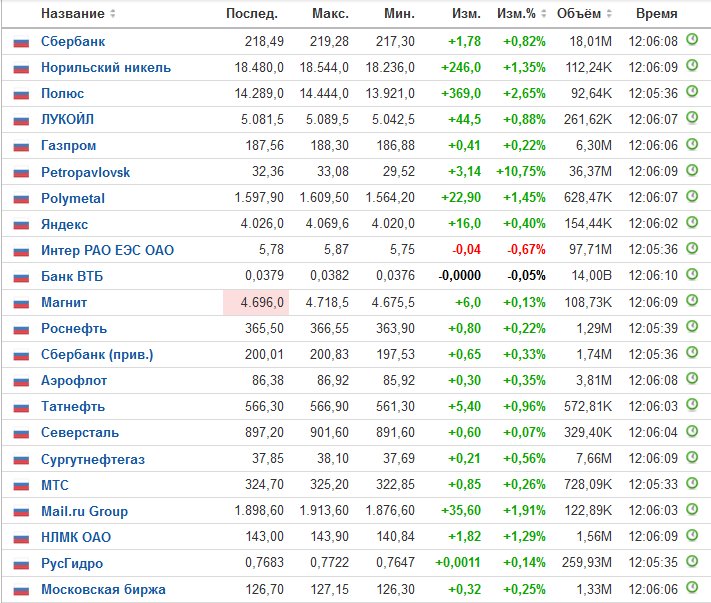Open the Магнит stock link
Image resolution: width=711 pixels, height=603 pixels.
pos(64,302)
